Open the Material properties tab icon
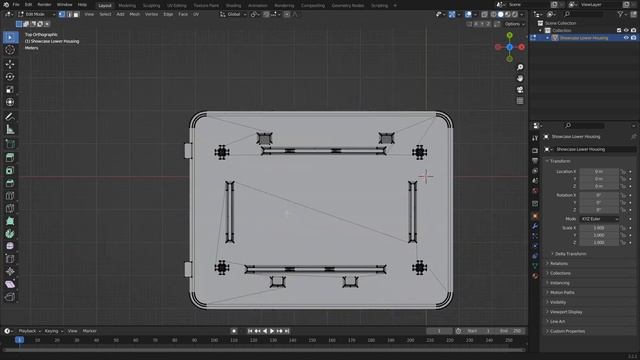640x360 pixels. click(535, 276)
